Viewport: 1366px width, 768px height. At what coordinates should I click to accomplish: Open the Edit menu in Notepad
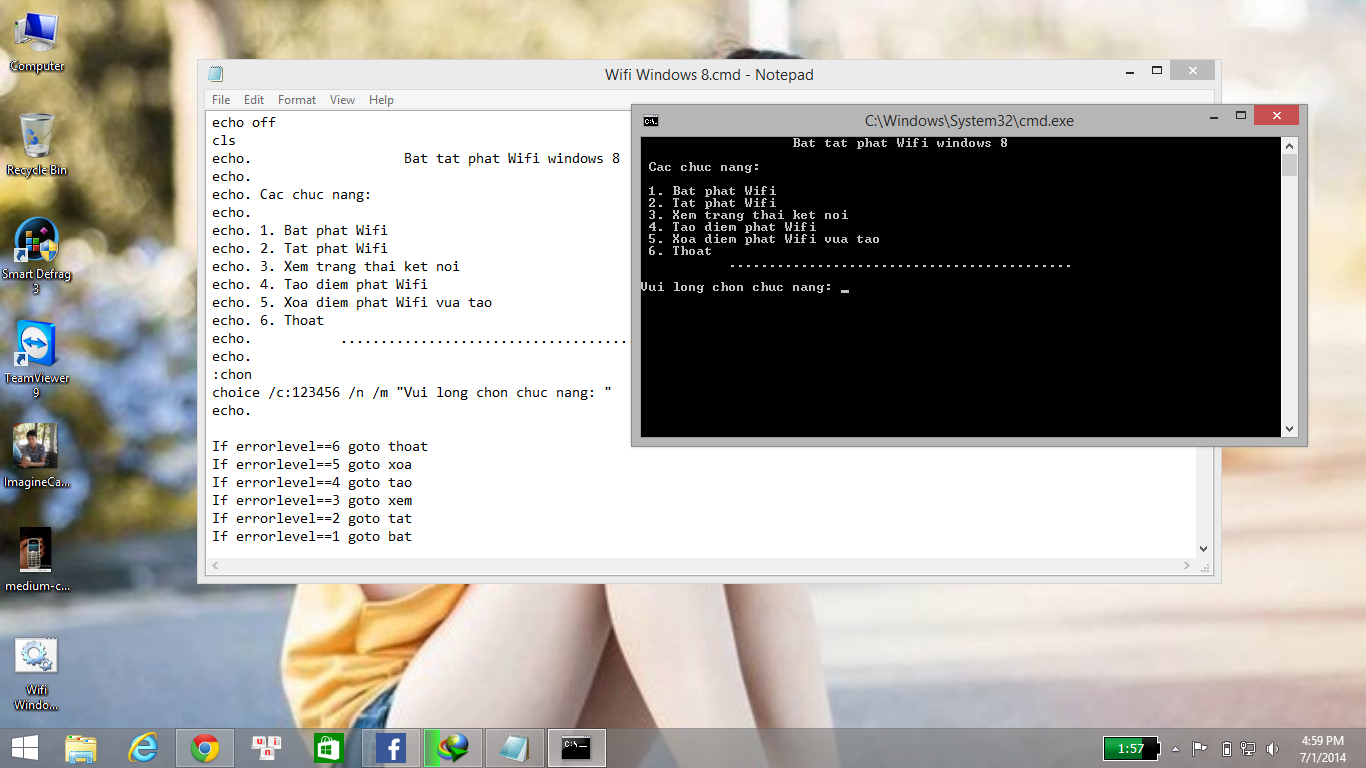pyautogui.click(x=254, y=100)
